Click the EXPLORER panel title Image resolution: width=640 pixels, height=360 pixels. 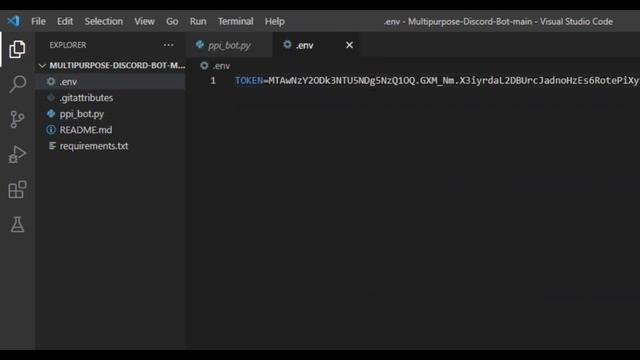(x=68, y=45)
